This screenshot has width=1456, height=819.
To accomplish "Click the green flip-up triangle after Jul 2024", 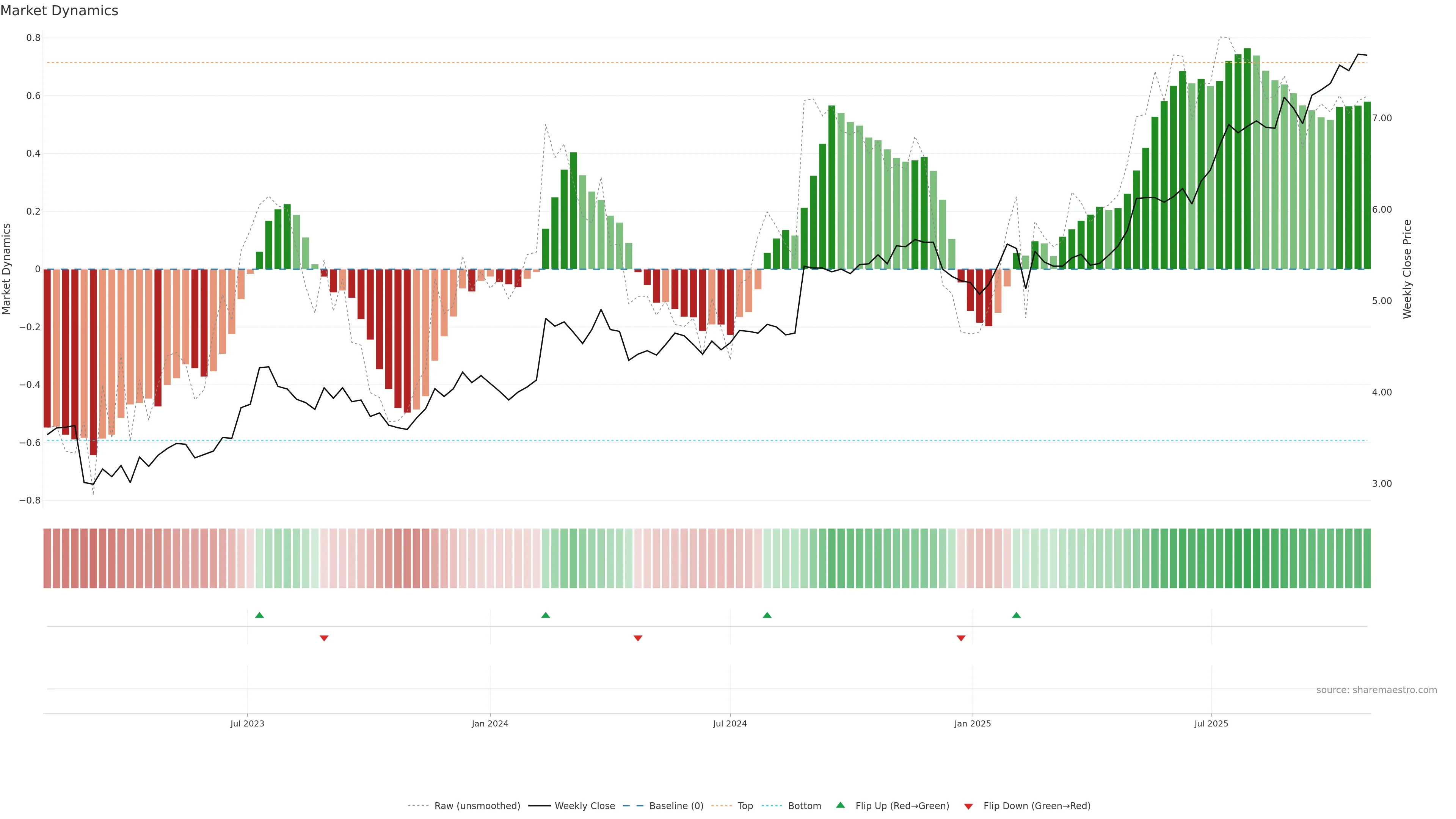I will coord(767,615).
